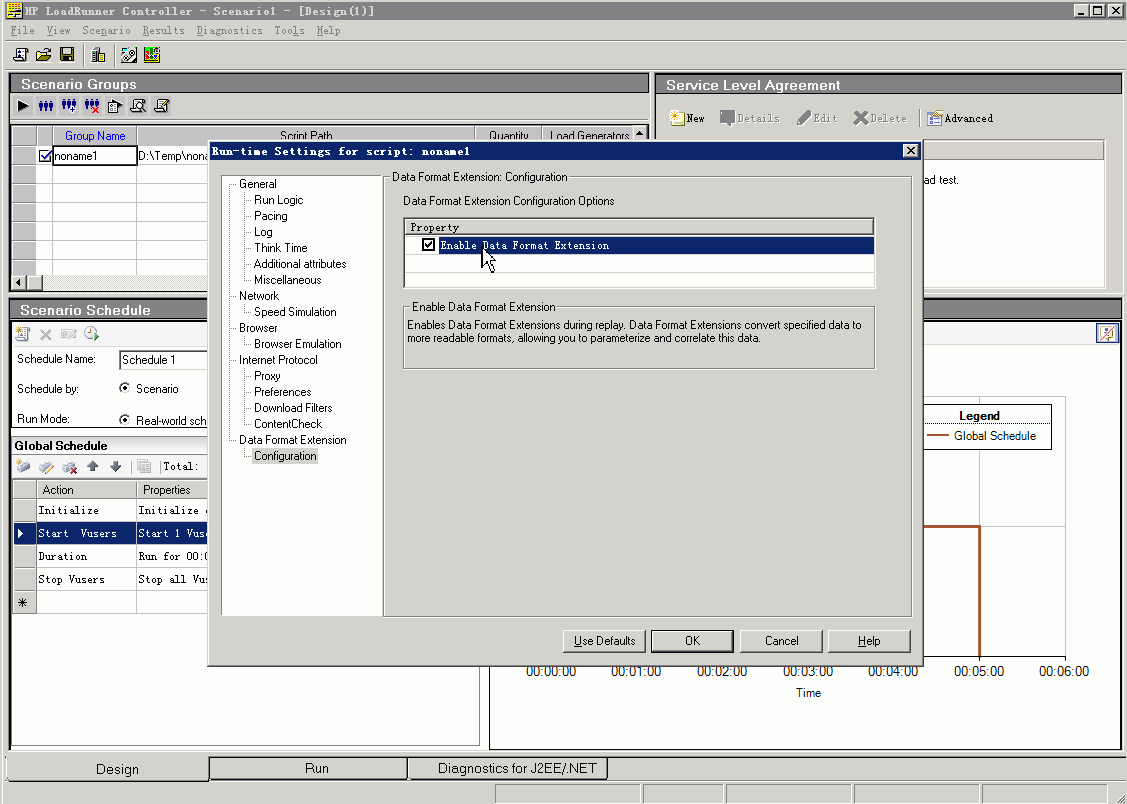Switch to Diagnostics for J2EE/.NET tab
The image size is (1127, 804).
(508, 768)
